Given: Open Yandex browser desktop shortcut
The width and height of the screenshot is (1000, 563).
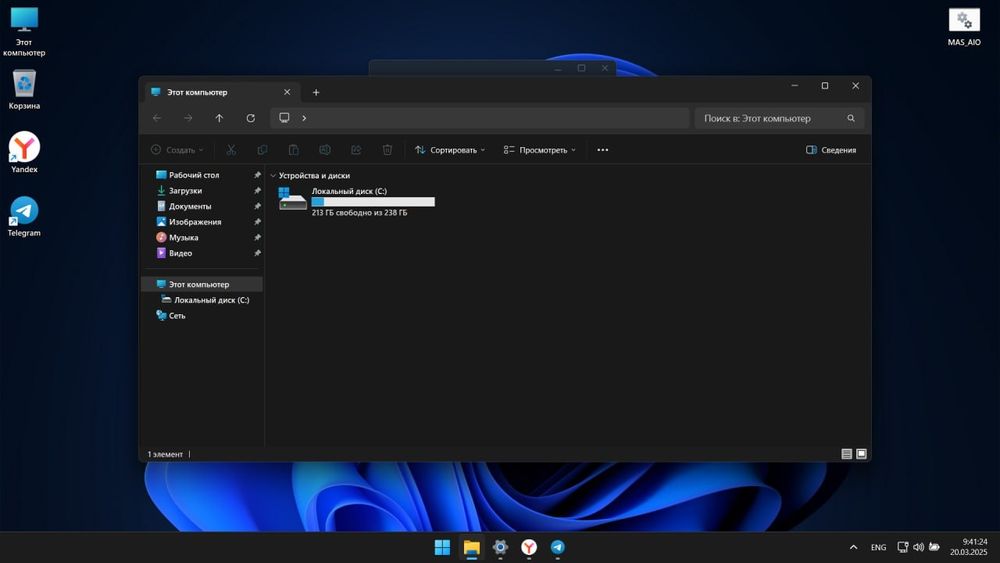Looking at the screenshot, I should pos(24,149).
